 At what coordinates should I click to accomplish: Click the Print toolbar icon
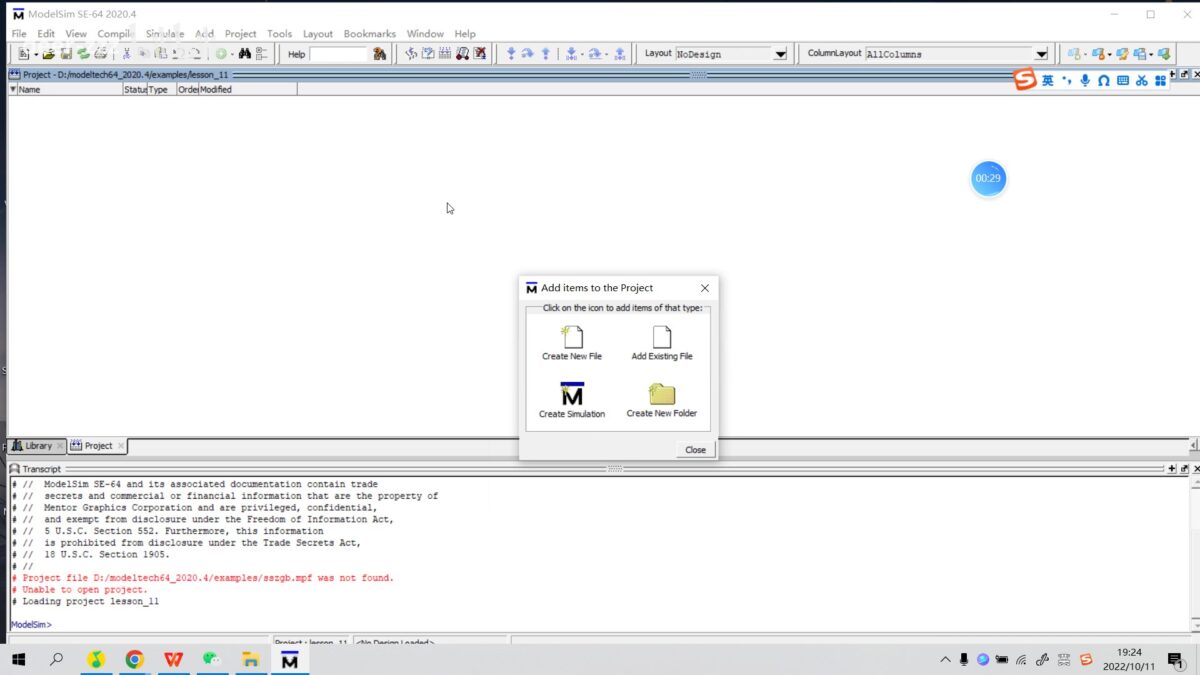pos(100,54)
